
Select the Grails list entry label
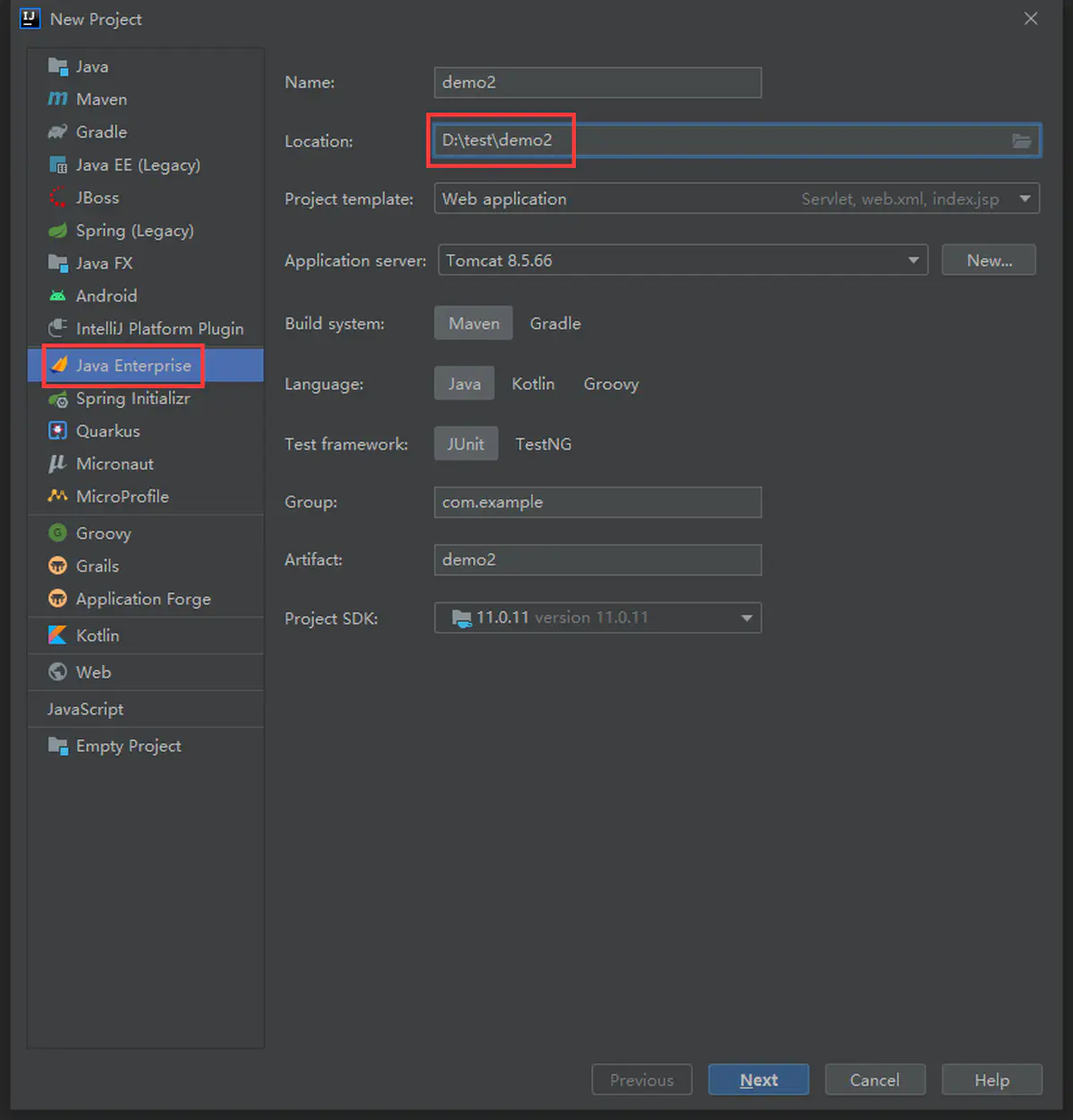pyautogui.click(x=97, y=566)
